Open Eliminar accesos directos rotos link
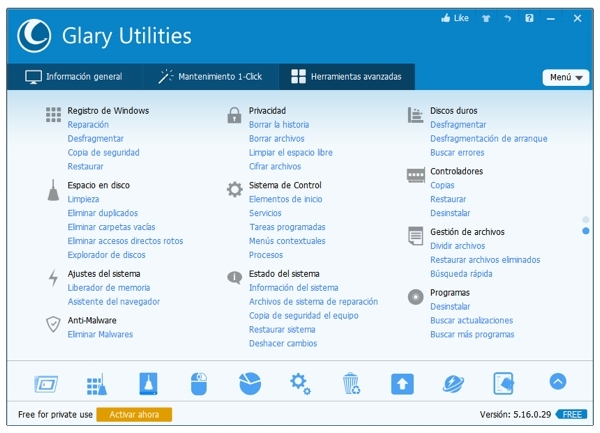Screen dimensions: 600x433 tap(125, 241)
